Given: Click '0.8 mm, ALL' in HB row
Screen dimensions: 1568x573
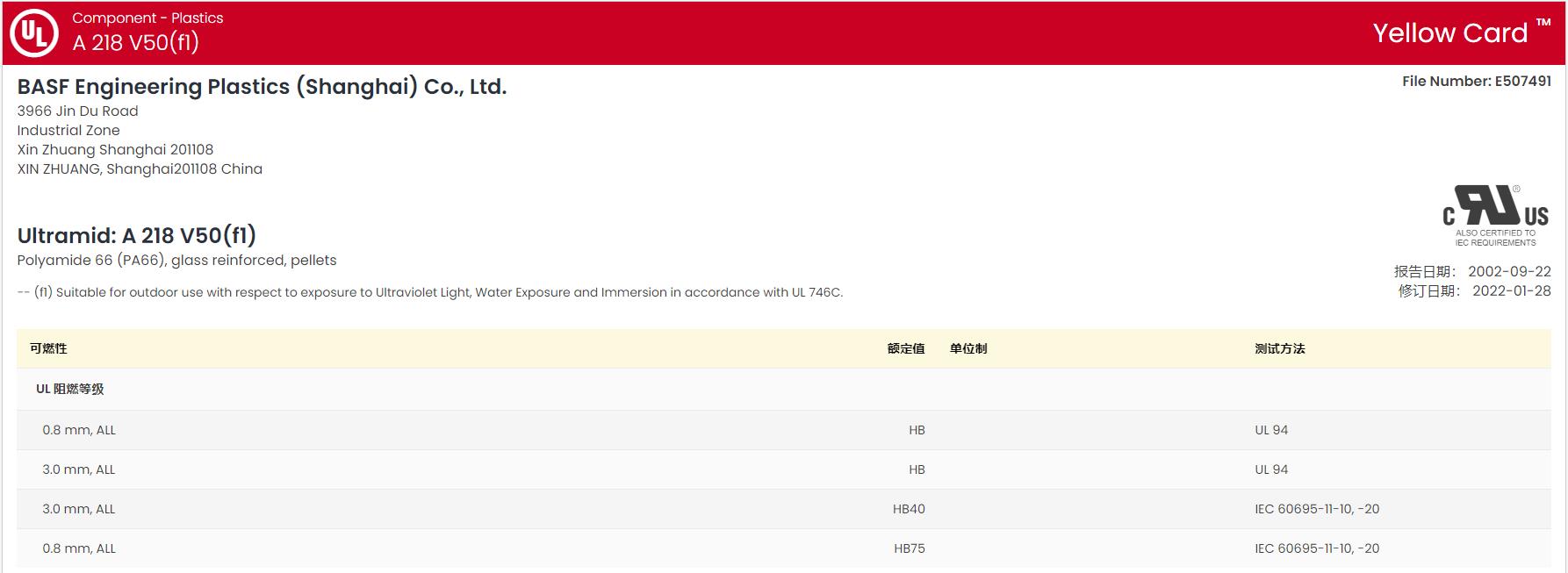Looking at the screenshot, I should click(79, 430).
